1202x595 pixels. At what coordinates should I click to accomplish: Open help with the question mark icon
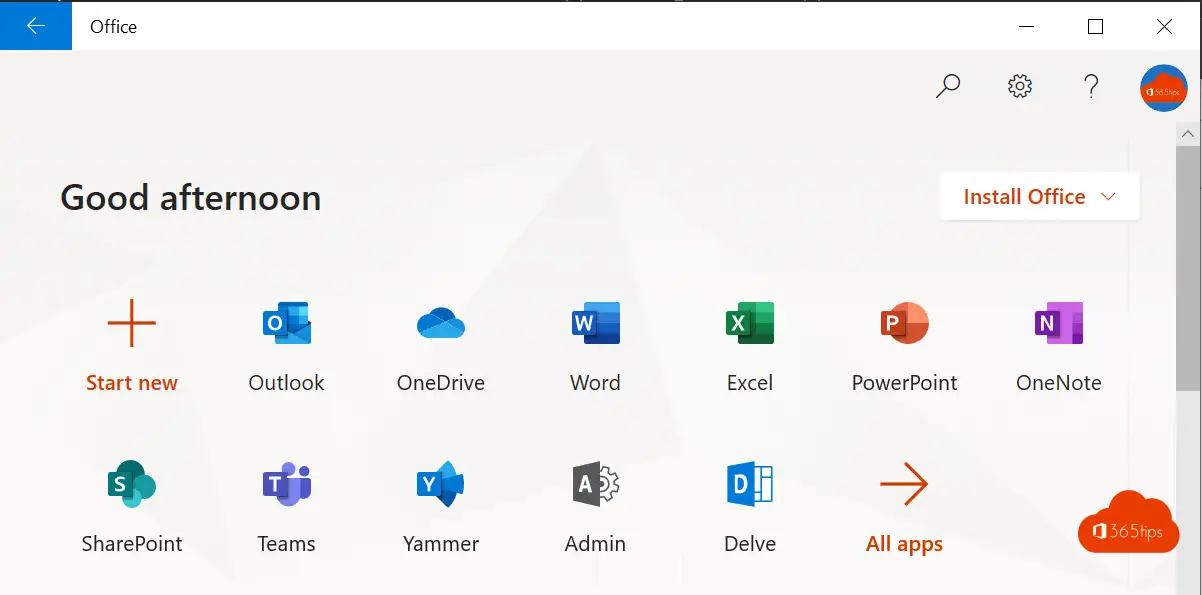click(1092, 86)
